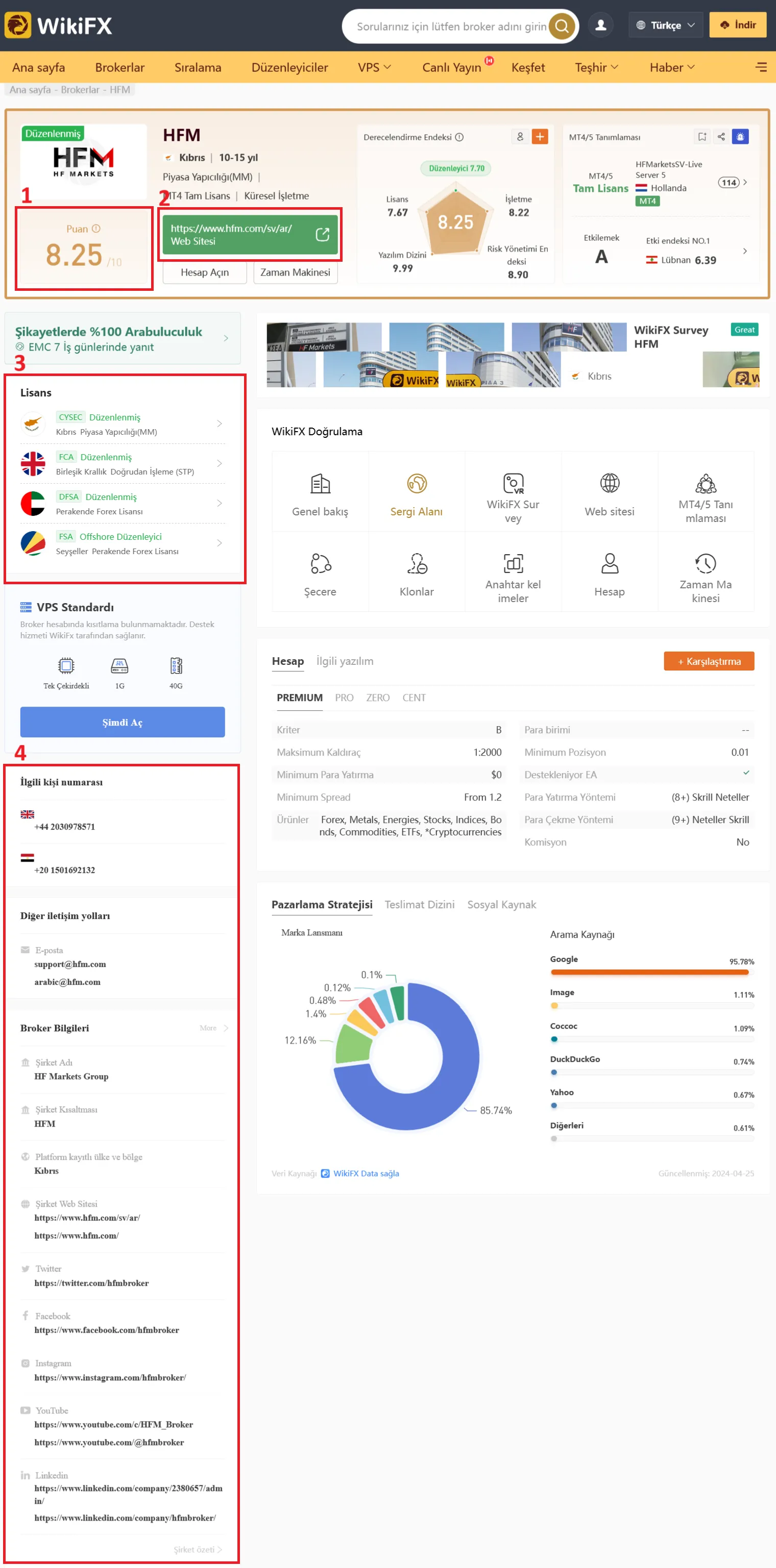Open Keşfet in the nav bar
This screenshot has width=776, height=1568.
point(528,67)
